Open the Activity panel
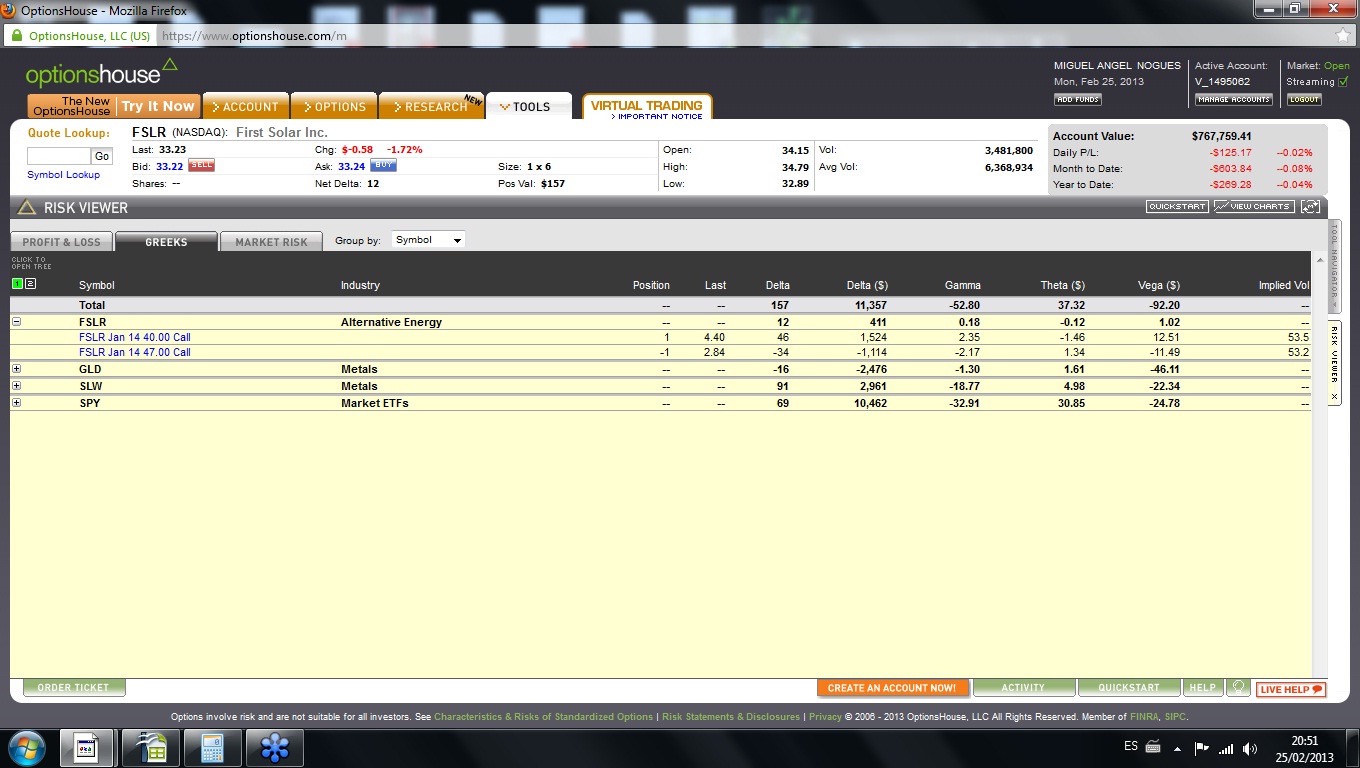This screenshot has height=768, width=1360. point(1024,688)
